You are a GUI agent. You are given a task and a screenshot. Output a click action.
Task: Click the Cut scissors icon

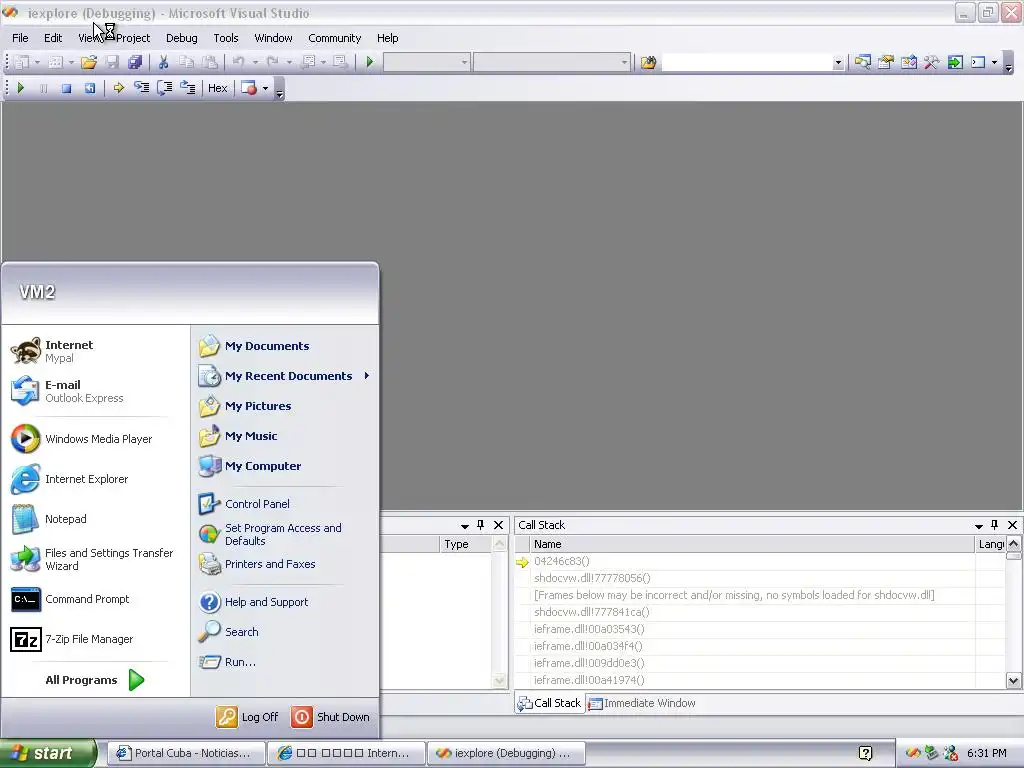163,62
